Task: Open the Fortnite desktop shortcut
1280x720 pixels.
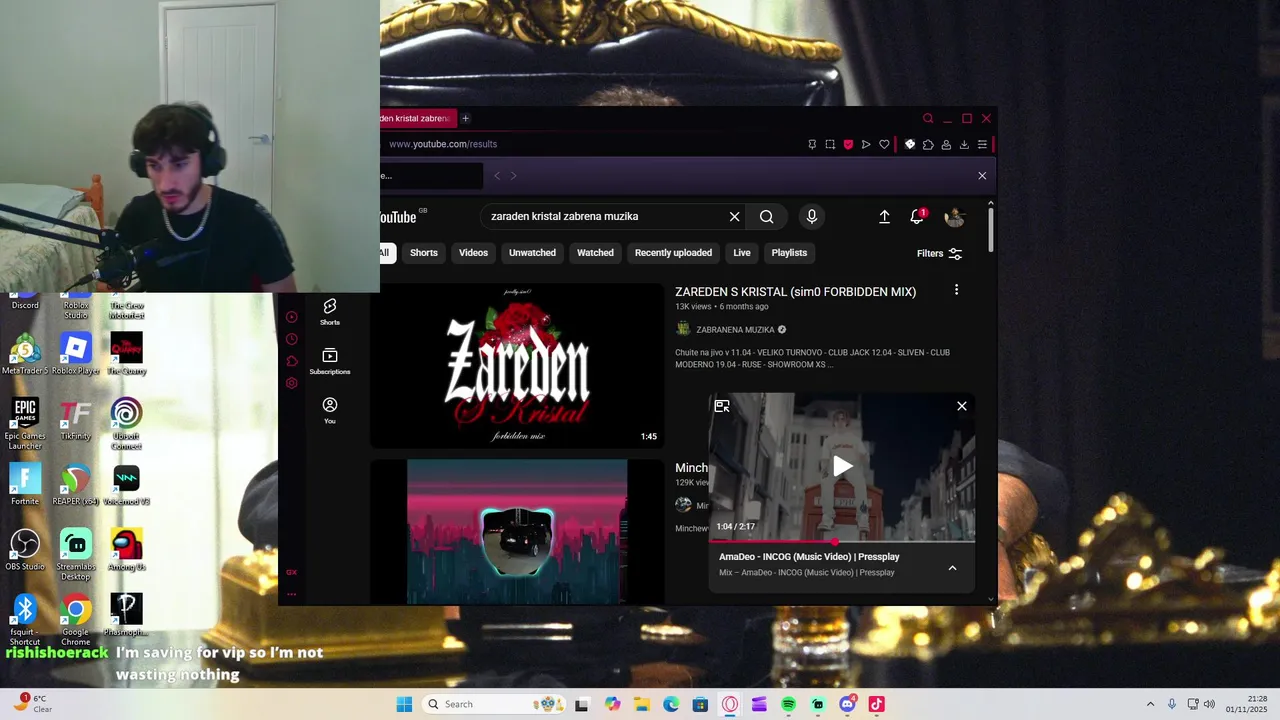Action: tap(25, 484)
